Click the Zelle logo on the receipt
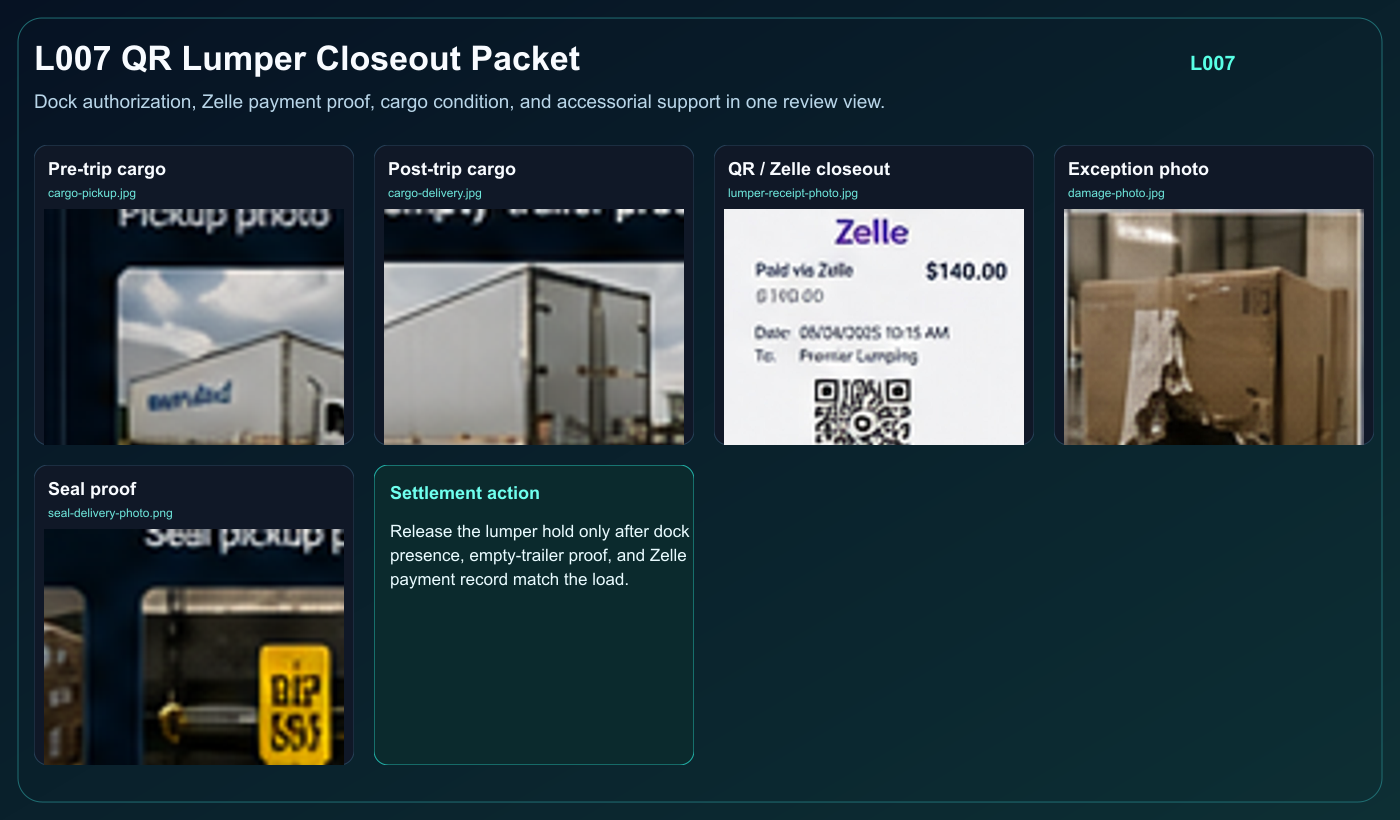Viewport: 1400px width, 820px height. (x=872, y=232)
